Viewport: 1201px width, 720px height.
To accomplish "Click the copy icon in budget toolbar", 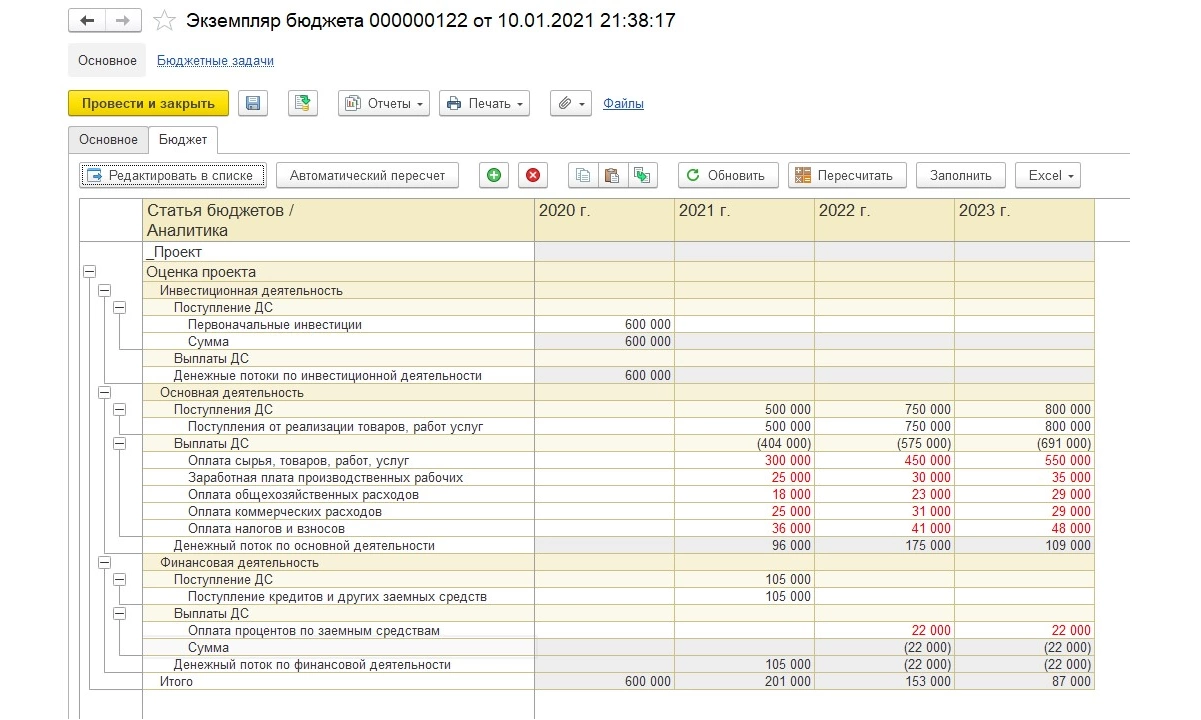I will click(583, 175).
